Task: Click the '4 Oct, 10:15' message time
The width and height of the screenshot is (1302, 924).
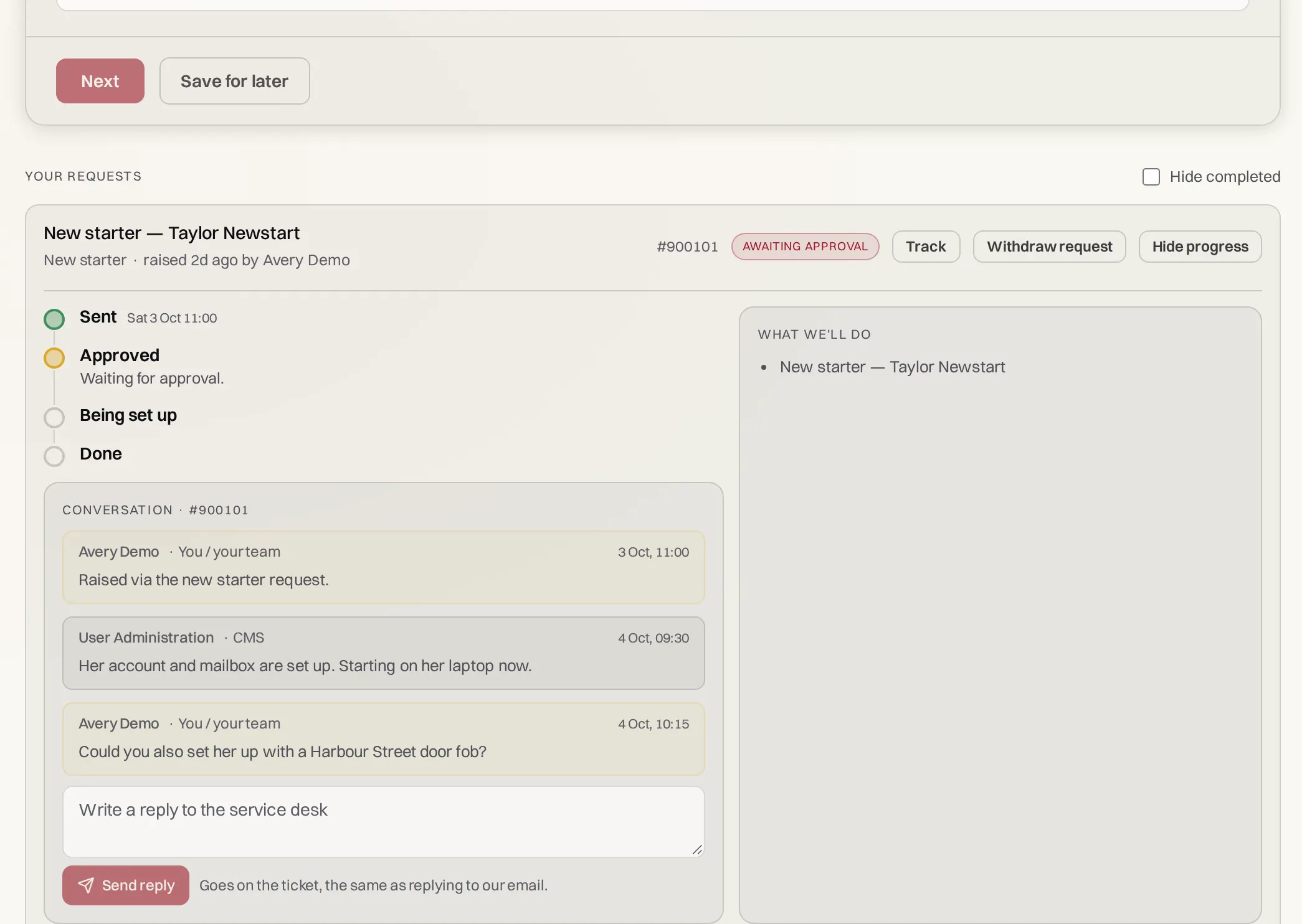Action: 653,724
